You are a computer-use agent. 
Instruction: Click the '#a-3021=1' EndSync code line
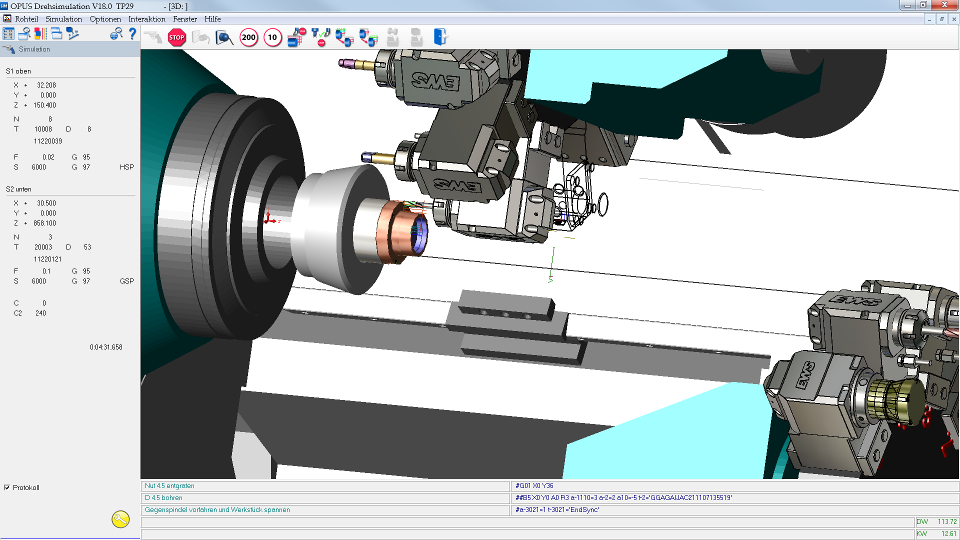coord(735,509)
